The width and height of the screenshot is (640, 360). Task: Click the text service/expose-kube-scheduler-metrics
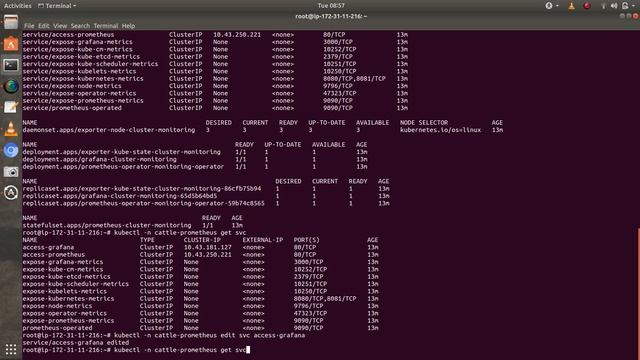(90, 64)
